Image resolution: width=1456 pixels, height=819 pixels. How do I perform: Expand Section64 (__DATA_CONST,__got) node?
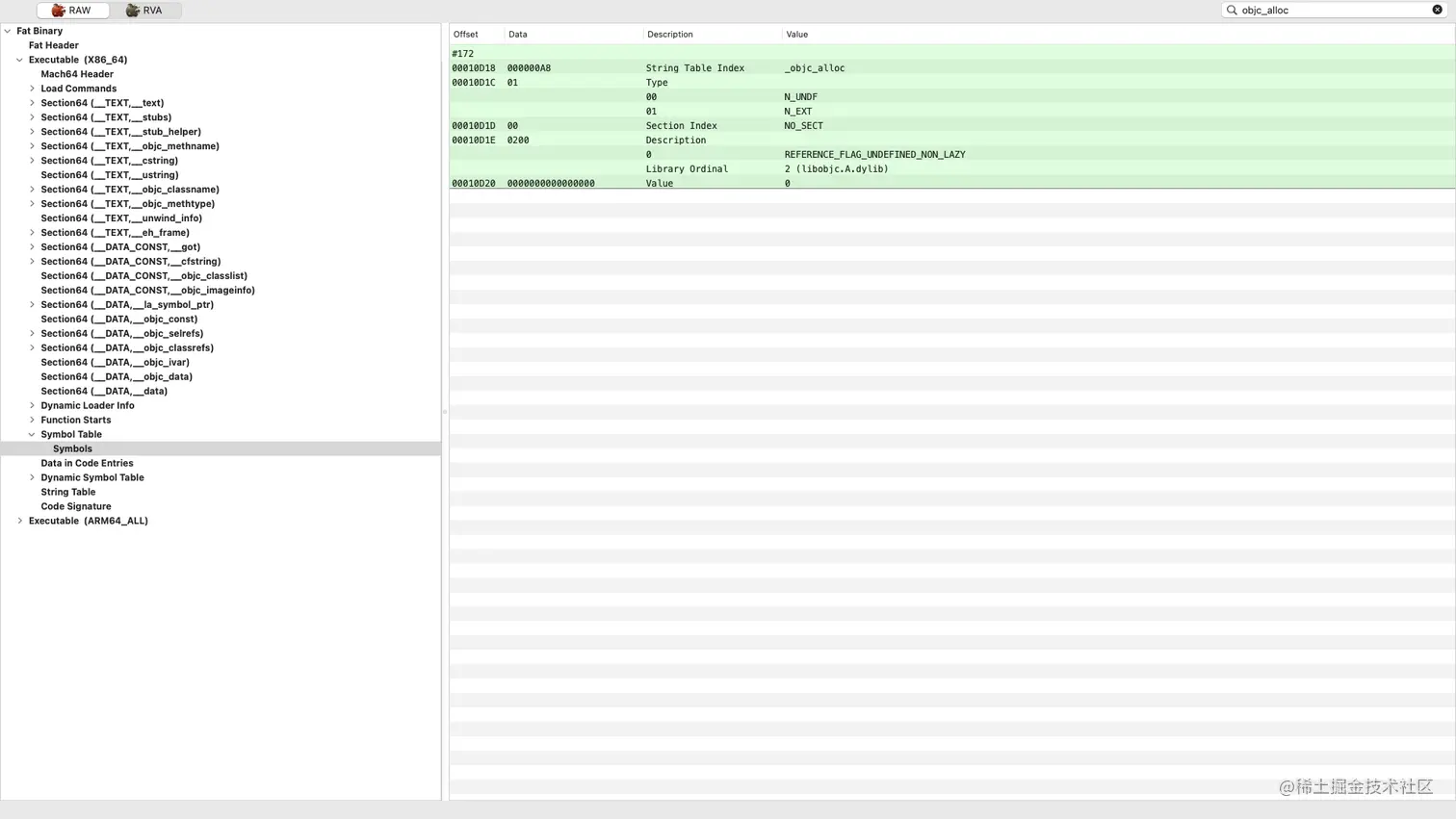(x=32, y=247)
